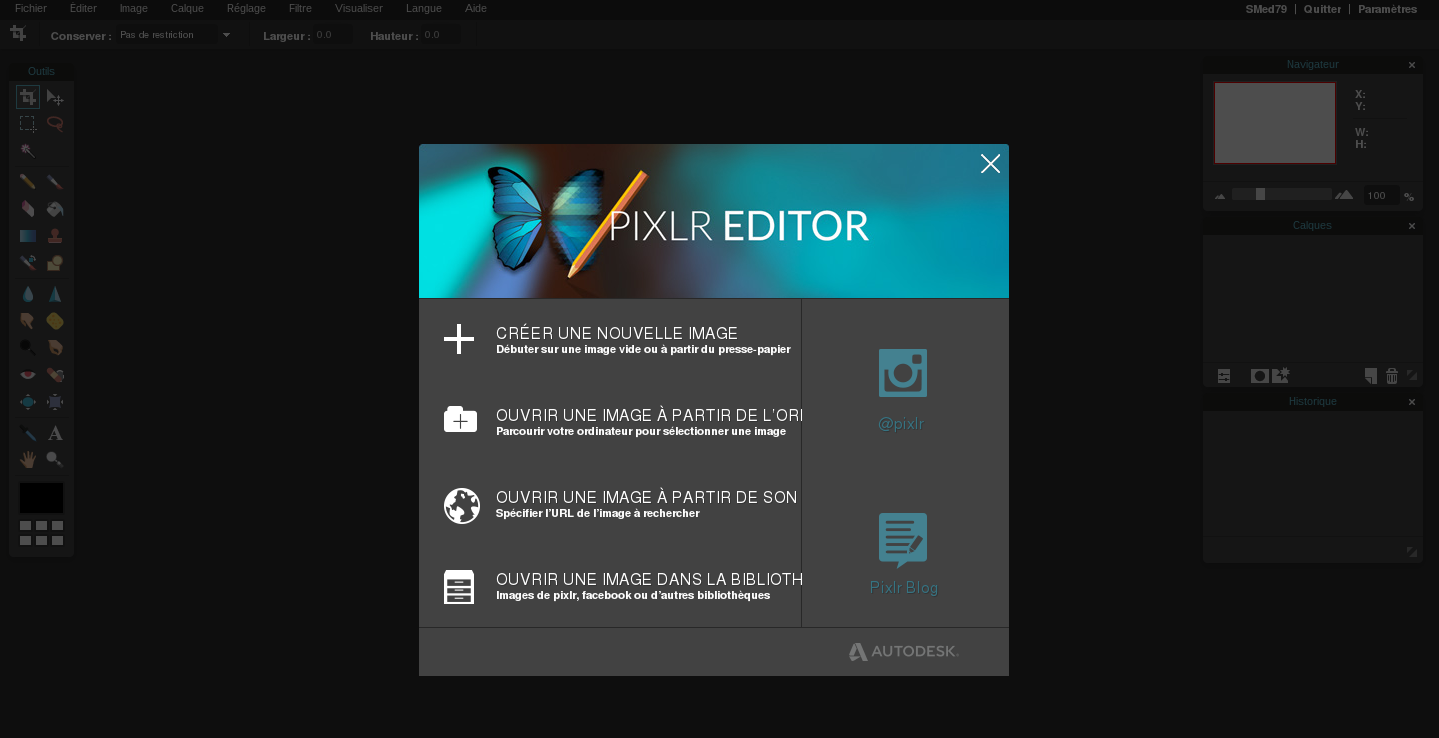This screenshot has width=1439, height=738.
Task: Click the small mountain zoom-out icon
Action: pos(1220,196)
